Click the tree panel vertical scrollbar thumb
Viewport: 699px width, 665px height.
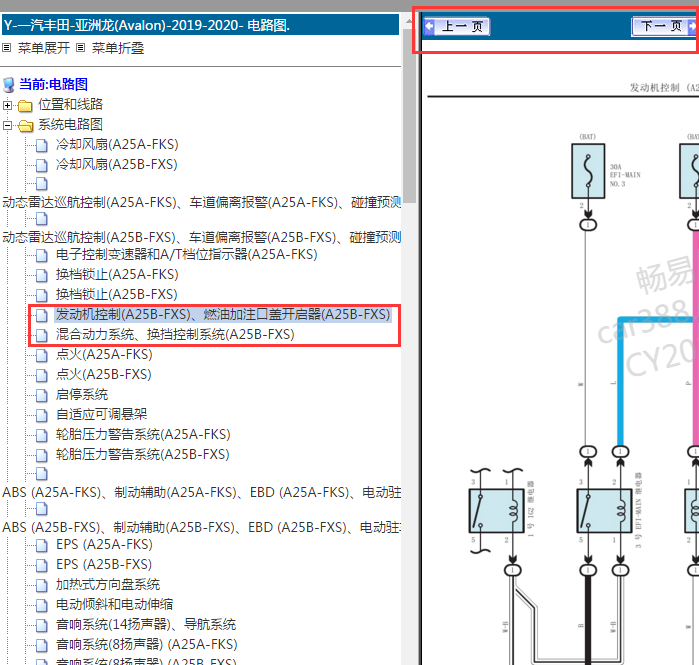[409, 116]
